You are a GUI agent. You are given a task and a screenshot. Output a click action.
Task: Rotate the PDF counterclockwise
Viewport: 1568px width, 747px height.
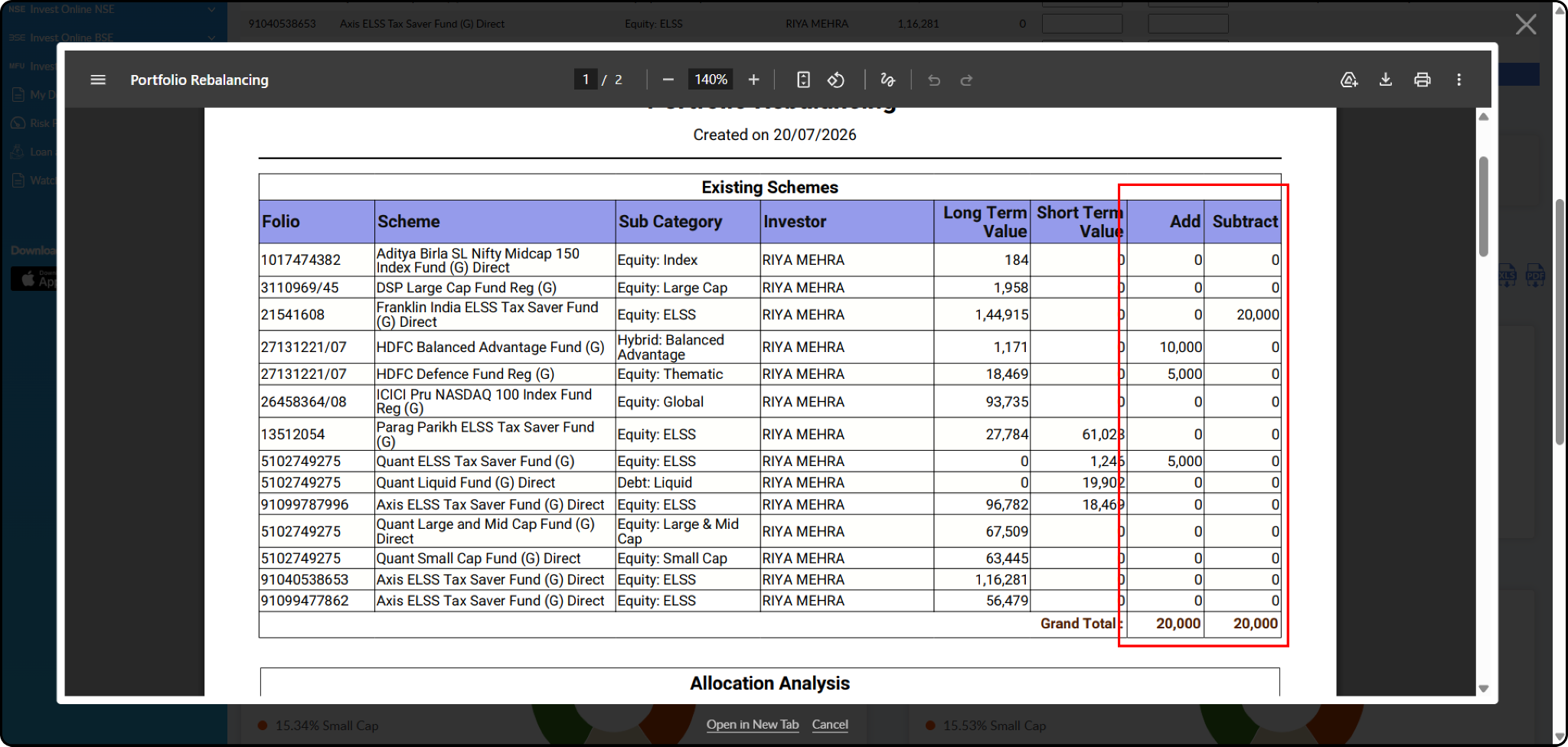[836, 80]
